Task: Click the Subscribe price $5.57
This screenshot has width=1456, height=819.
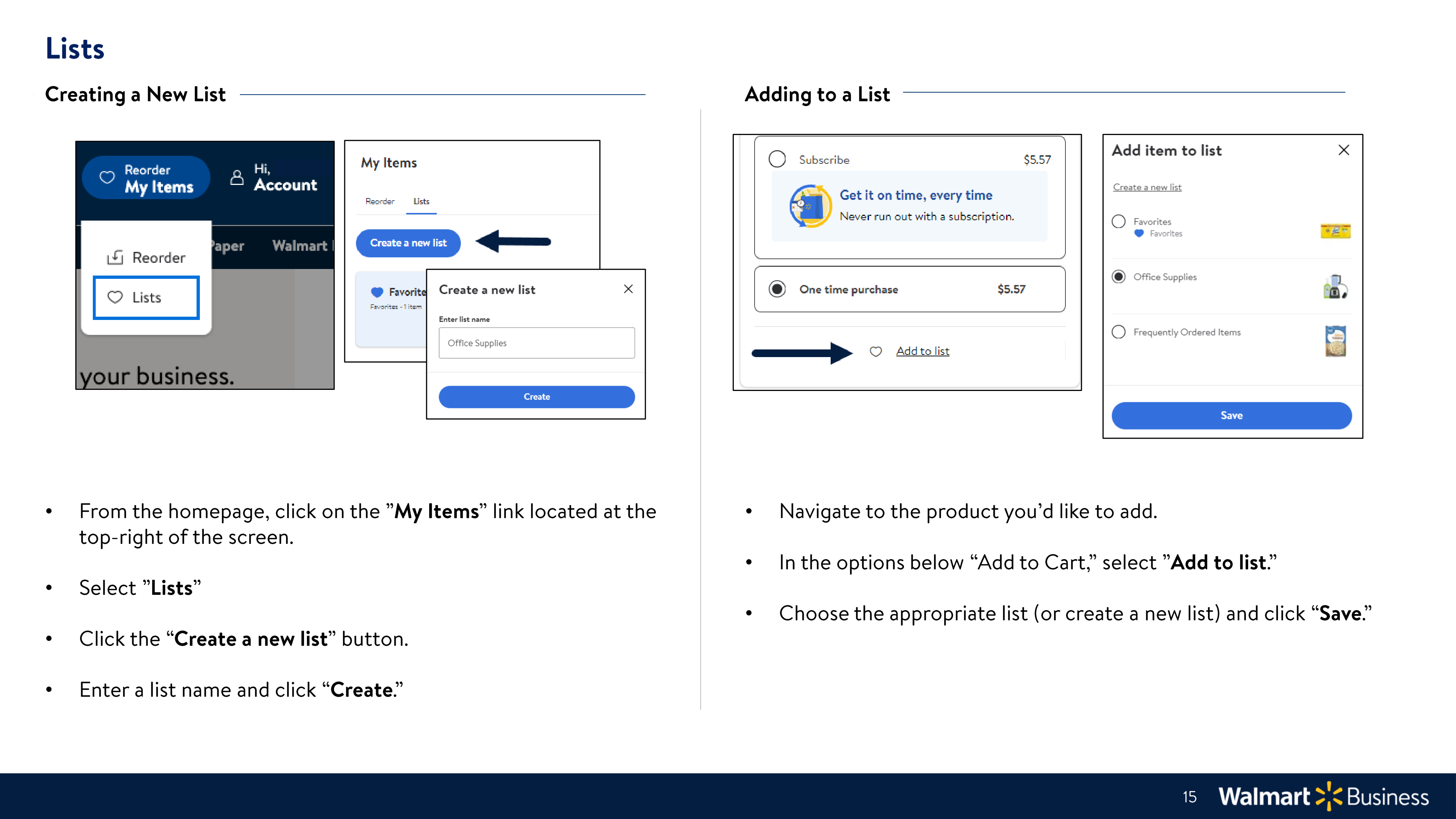Action: pos(1037,159)
